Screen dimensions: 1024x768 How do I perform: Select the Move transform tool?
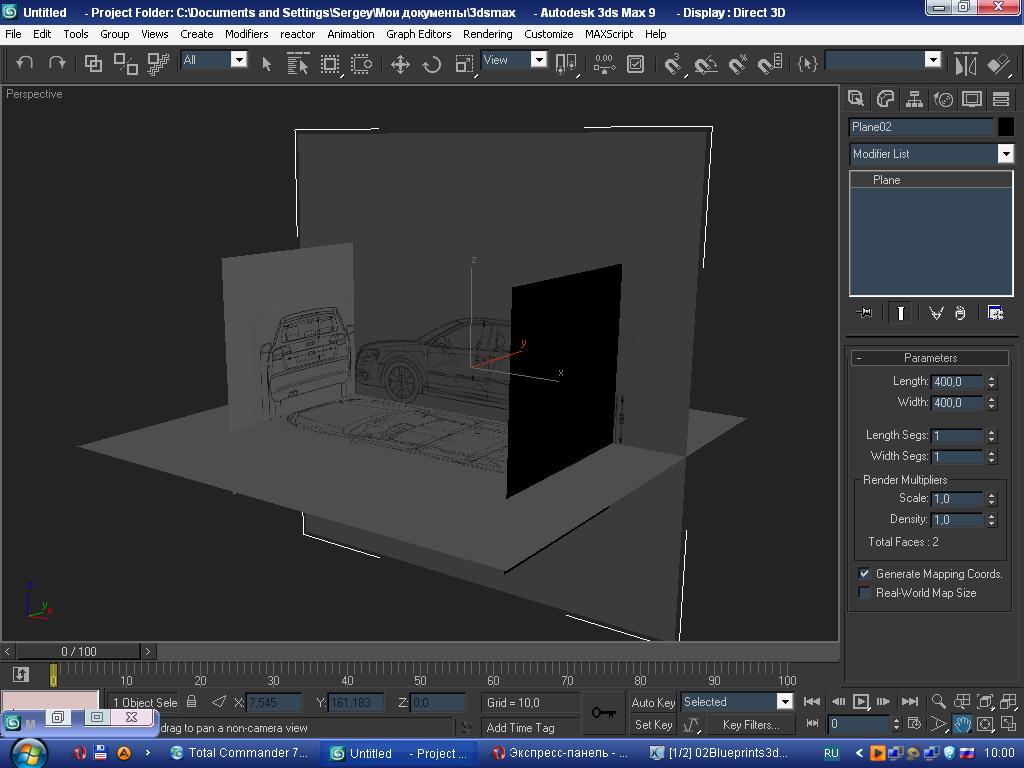(x=400, y=64)
